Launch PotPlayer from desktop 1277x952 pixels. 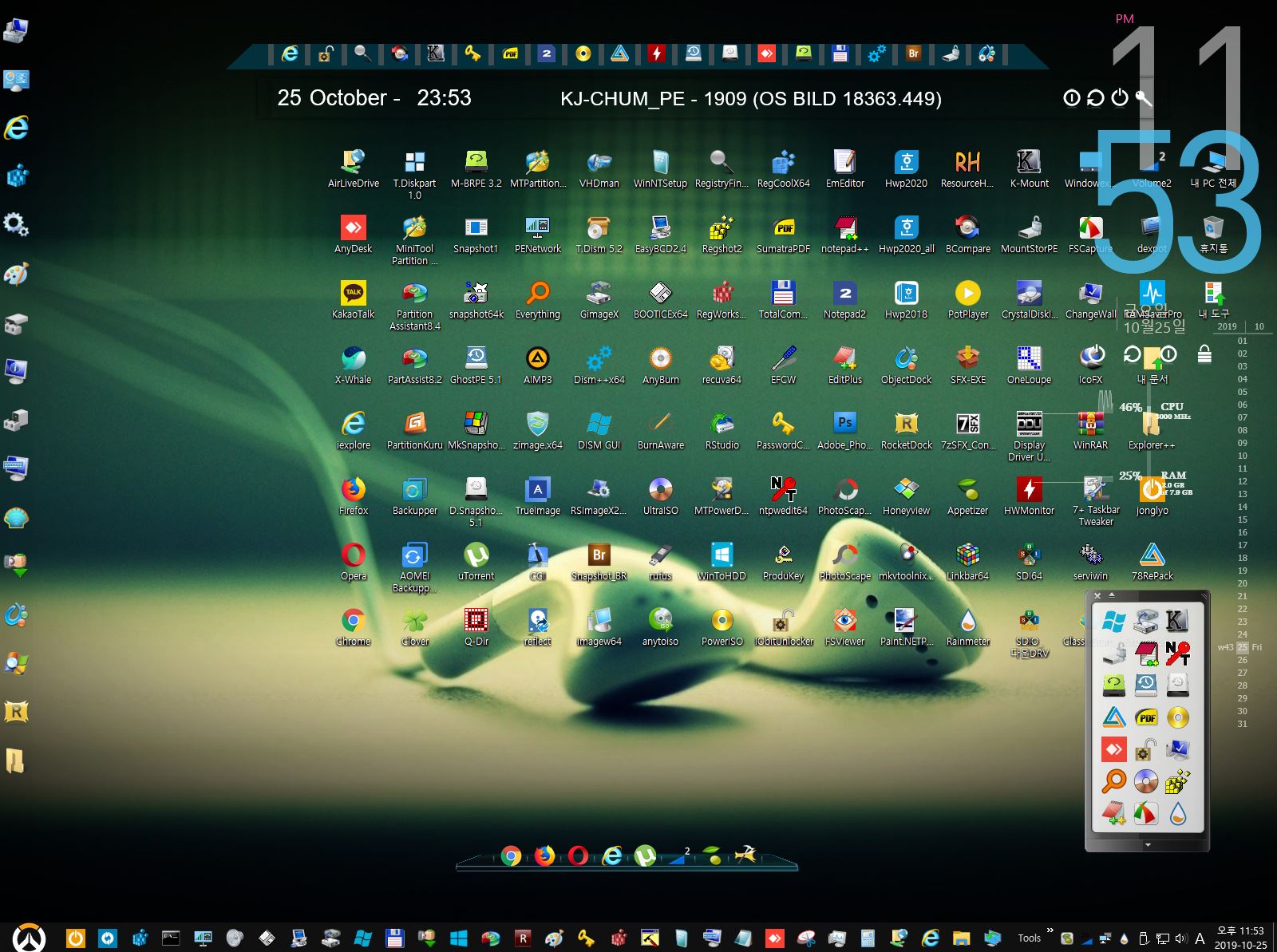tap(967, 299)
